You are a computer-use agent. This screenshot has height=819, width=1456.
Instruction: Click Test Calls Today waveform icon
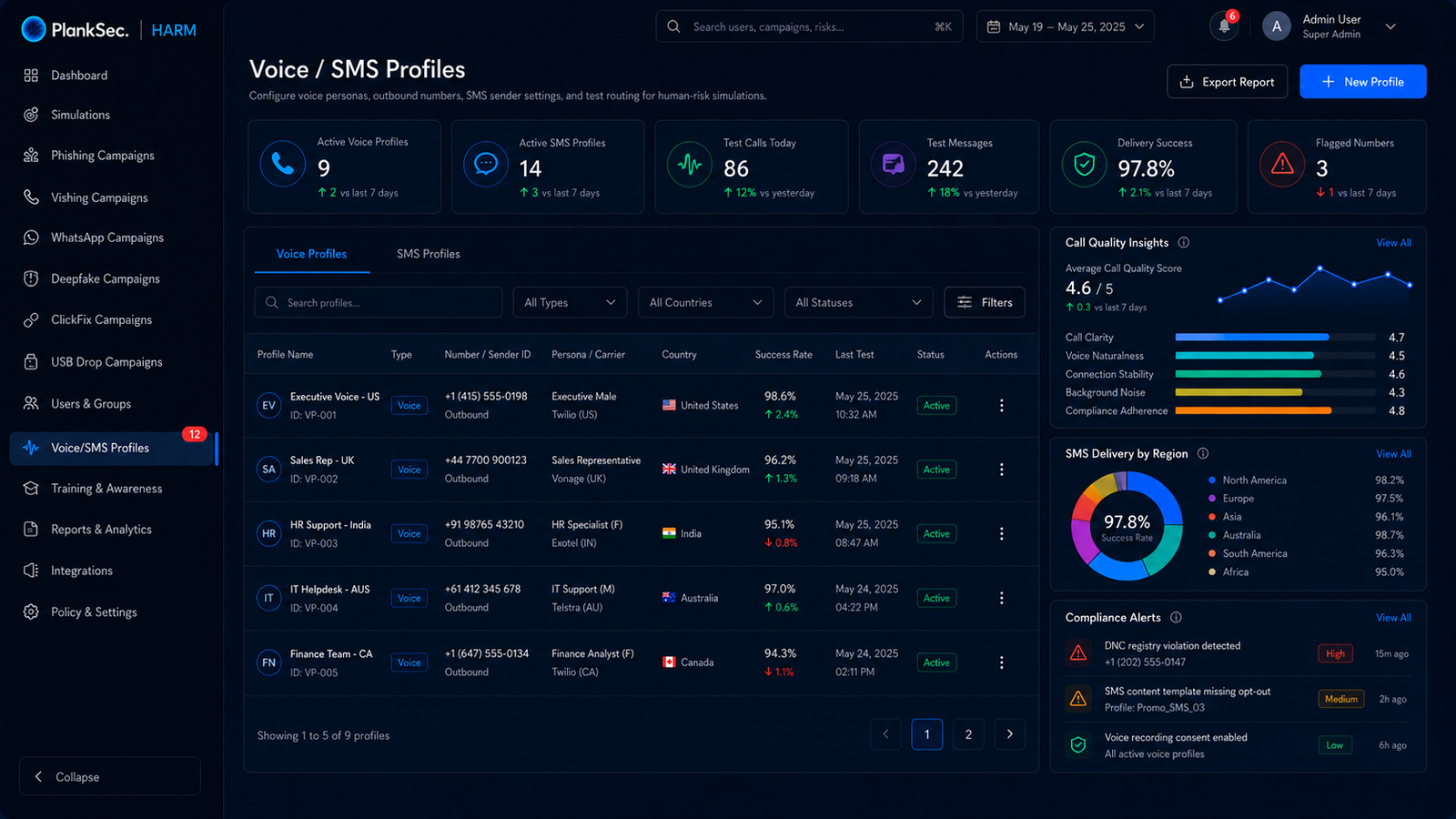(690, 164)
